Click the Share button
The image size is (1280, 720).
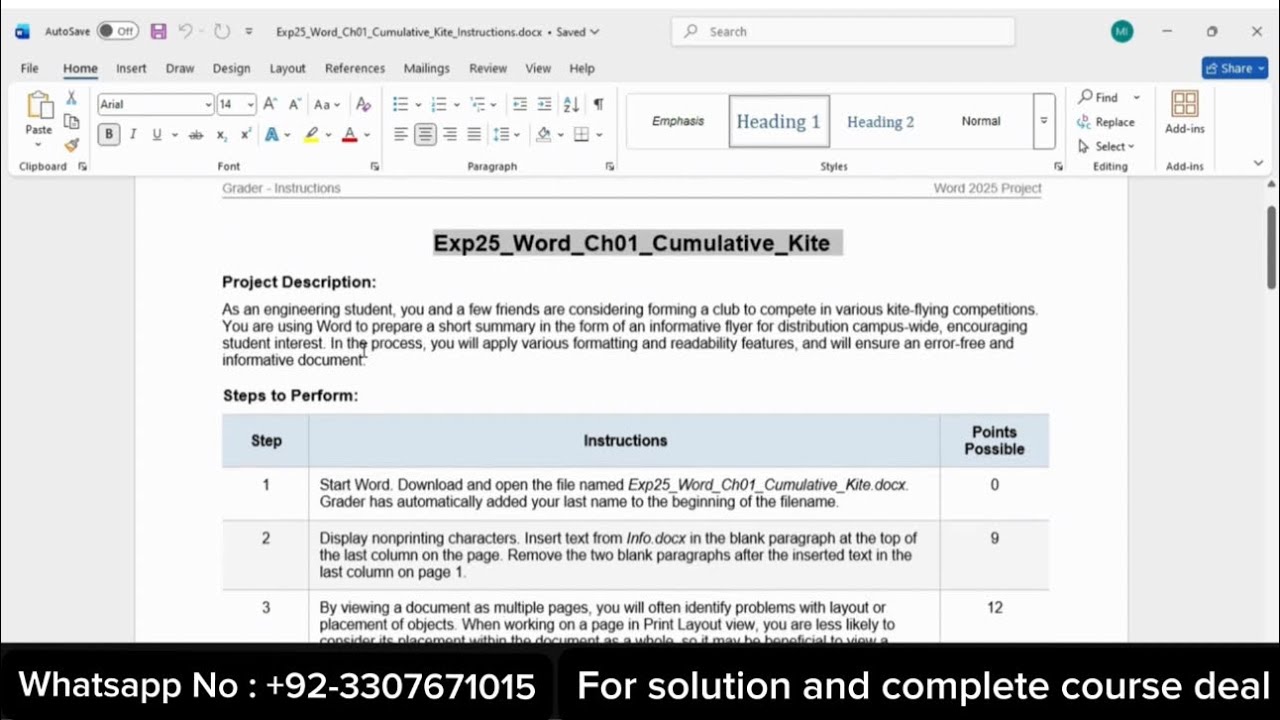[x=1235, y=68]
